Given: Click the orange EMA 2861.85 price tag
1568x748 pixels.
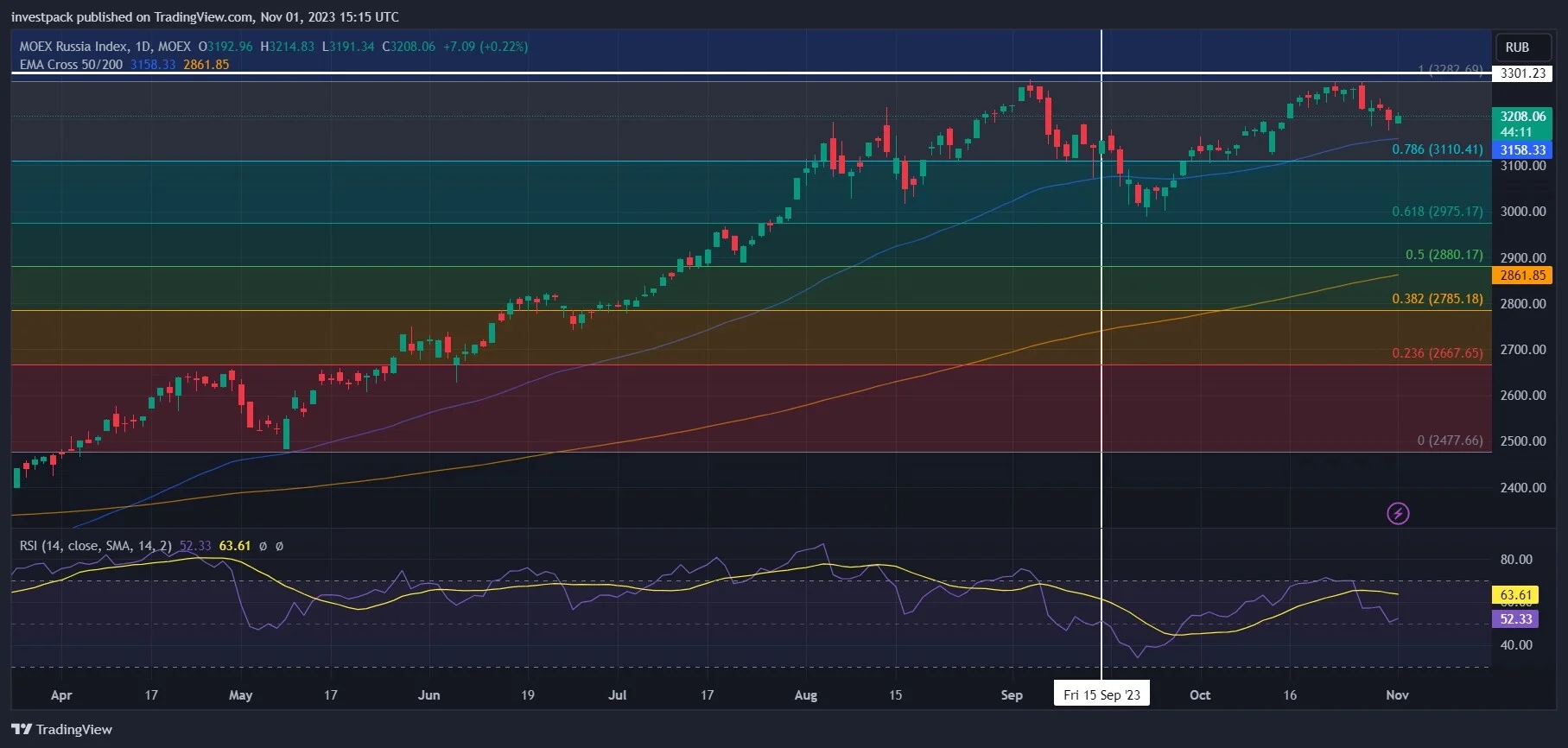Looking at the screenshot, I should [x=1522, y=276].
